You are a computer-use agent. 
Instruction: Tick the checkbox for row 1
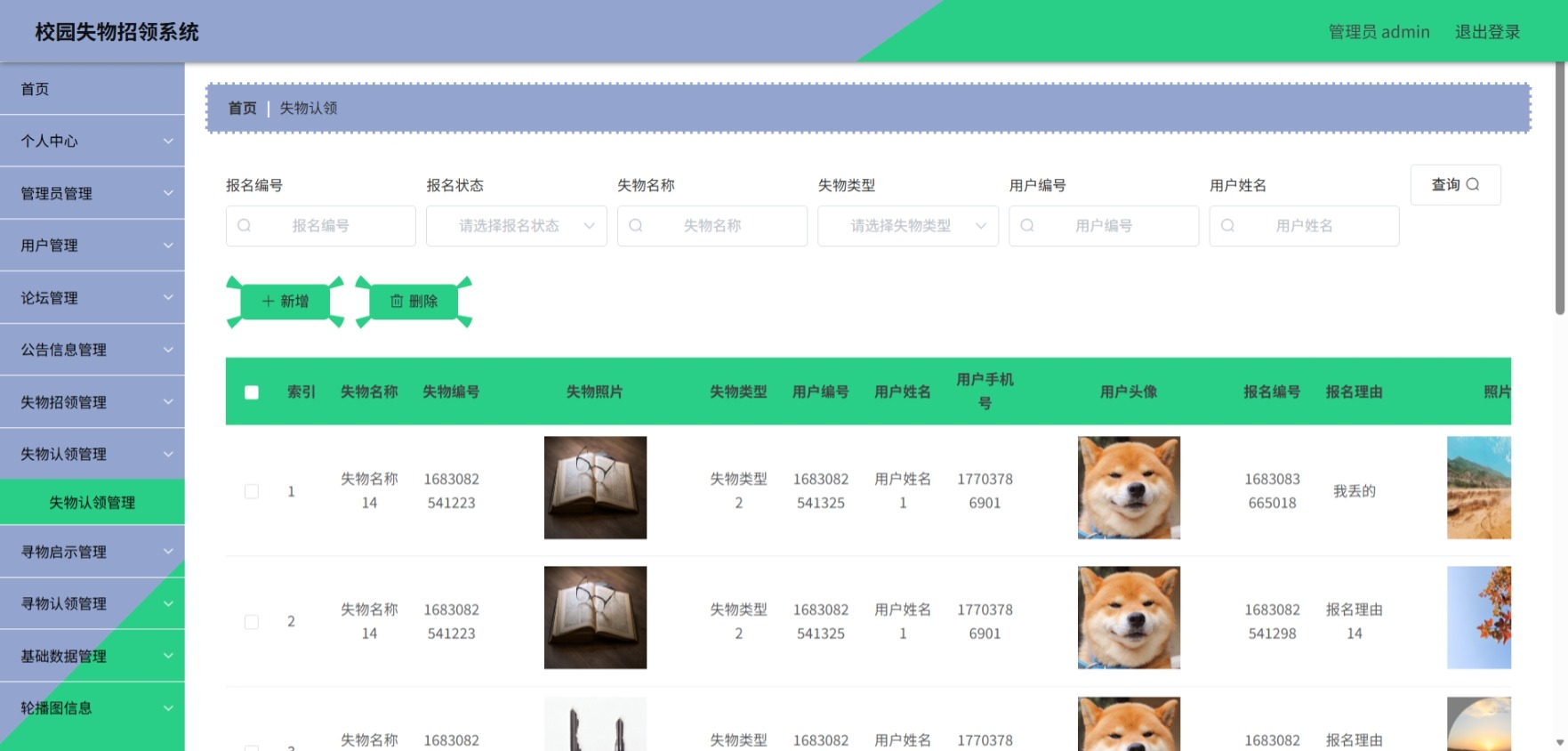point(252,491)
